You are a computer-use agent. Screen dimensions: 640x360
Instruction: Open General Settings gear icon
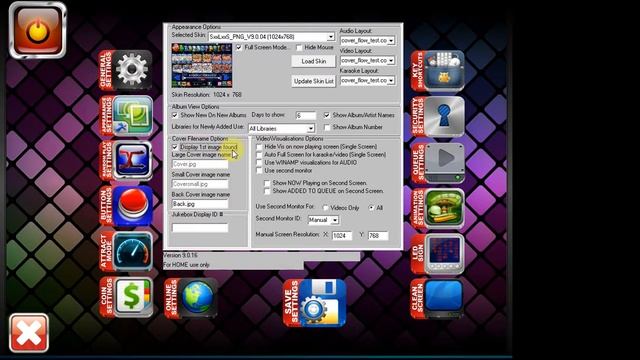(126, 70)
